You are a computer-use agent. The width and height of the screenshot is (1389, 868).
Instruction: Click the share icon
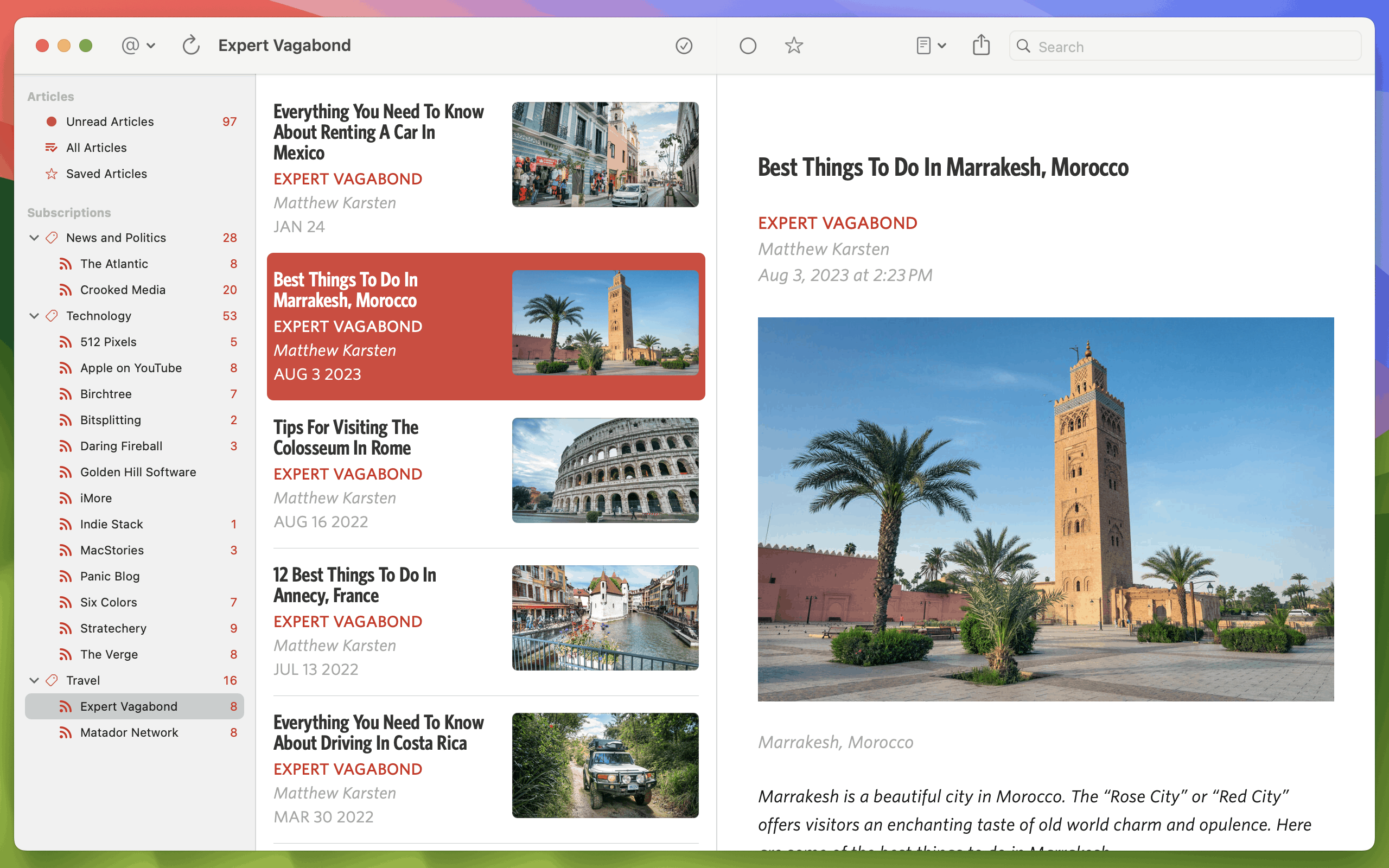click(x=982, y=45)
